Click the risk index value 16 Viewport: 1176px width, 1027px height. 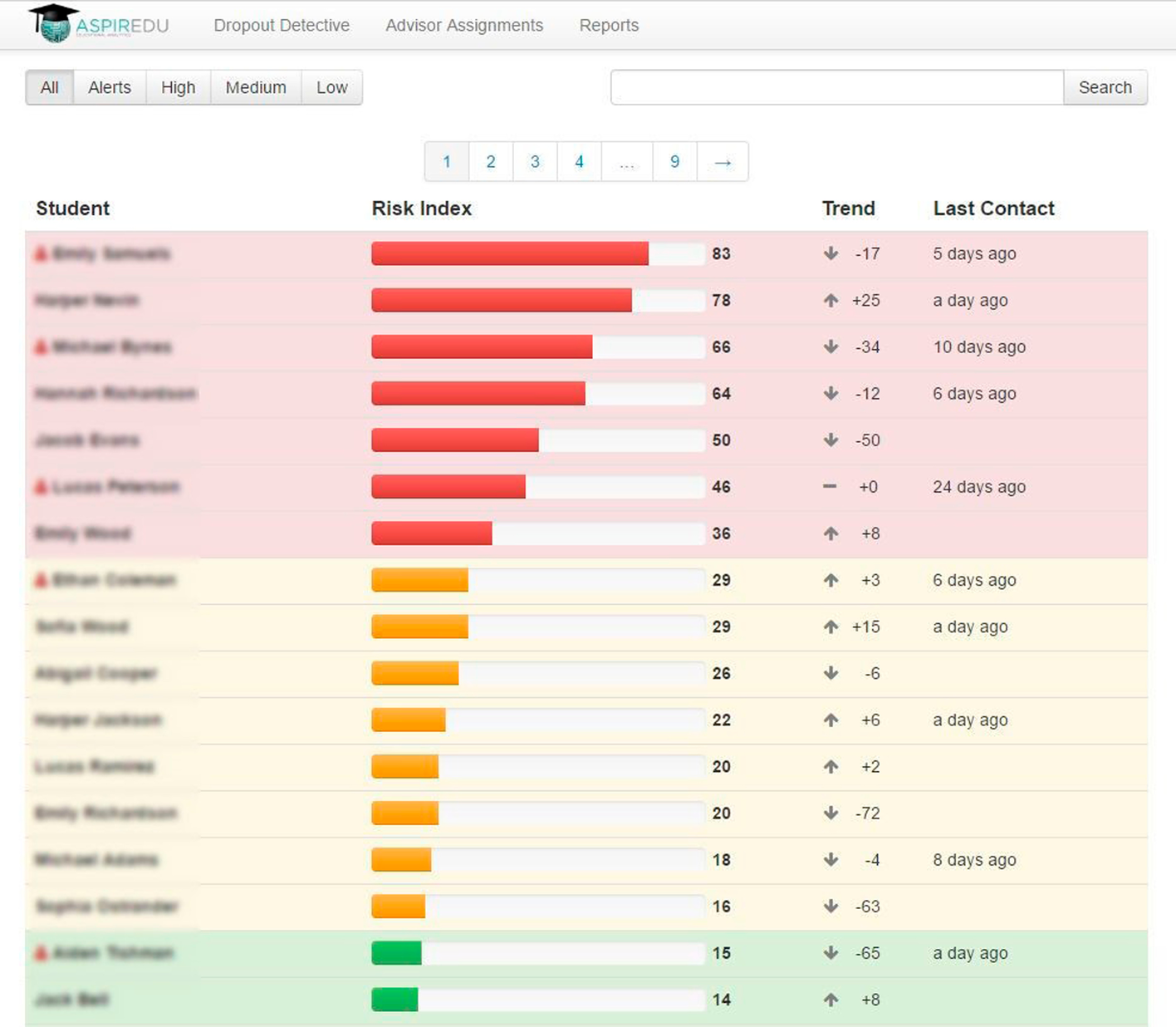[x=722, y=907]
